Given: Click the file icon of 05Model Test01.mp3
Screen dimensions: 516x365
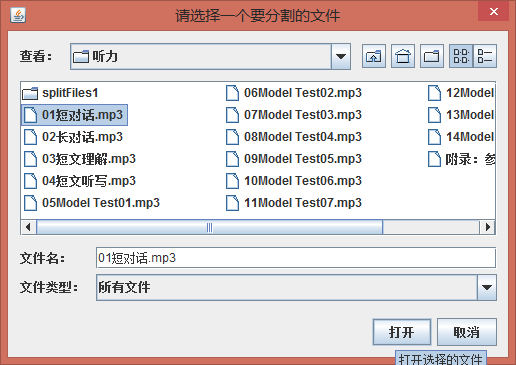Looking at the screenshot, I should (x=31, y=203).
